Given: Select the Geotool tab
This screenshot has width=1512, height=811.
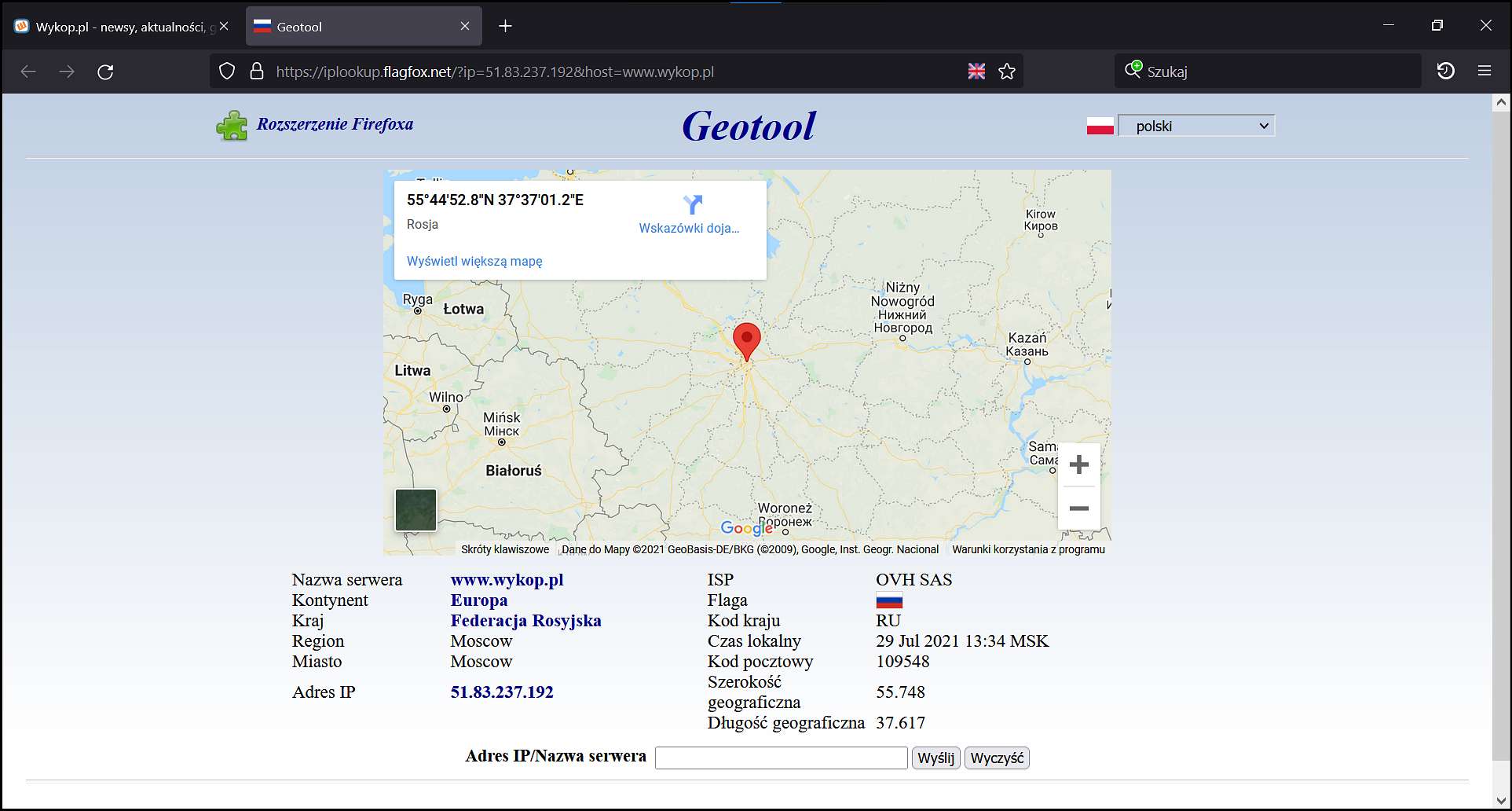Looking at the screenshot, I should coord(364,26).
